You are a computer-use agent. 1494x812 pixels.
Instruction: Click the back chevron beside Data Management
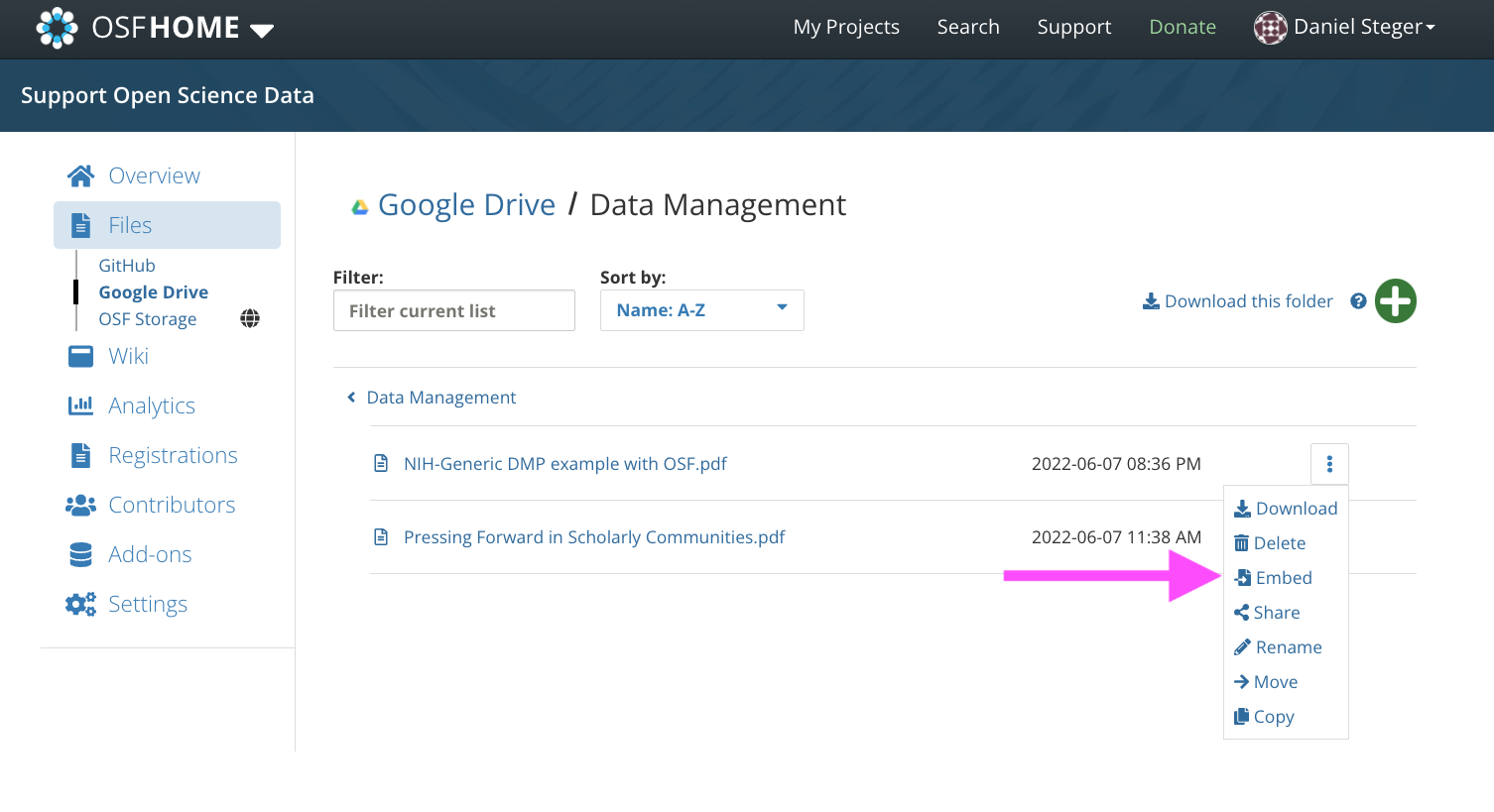[351, 397]
